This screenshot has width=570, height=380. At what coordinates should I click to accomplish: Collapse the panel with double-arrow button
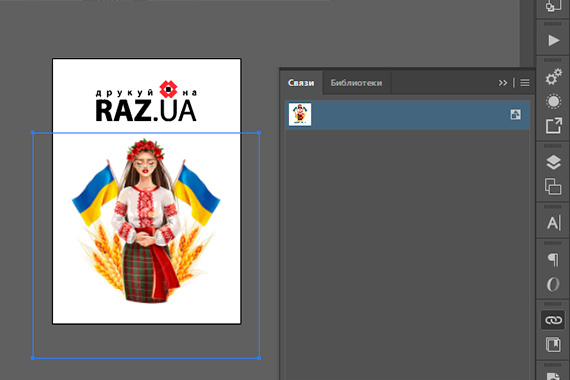[503, 83]
